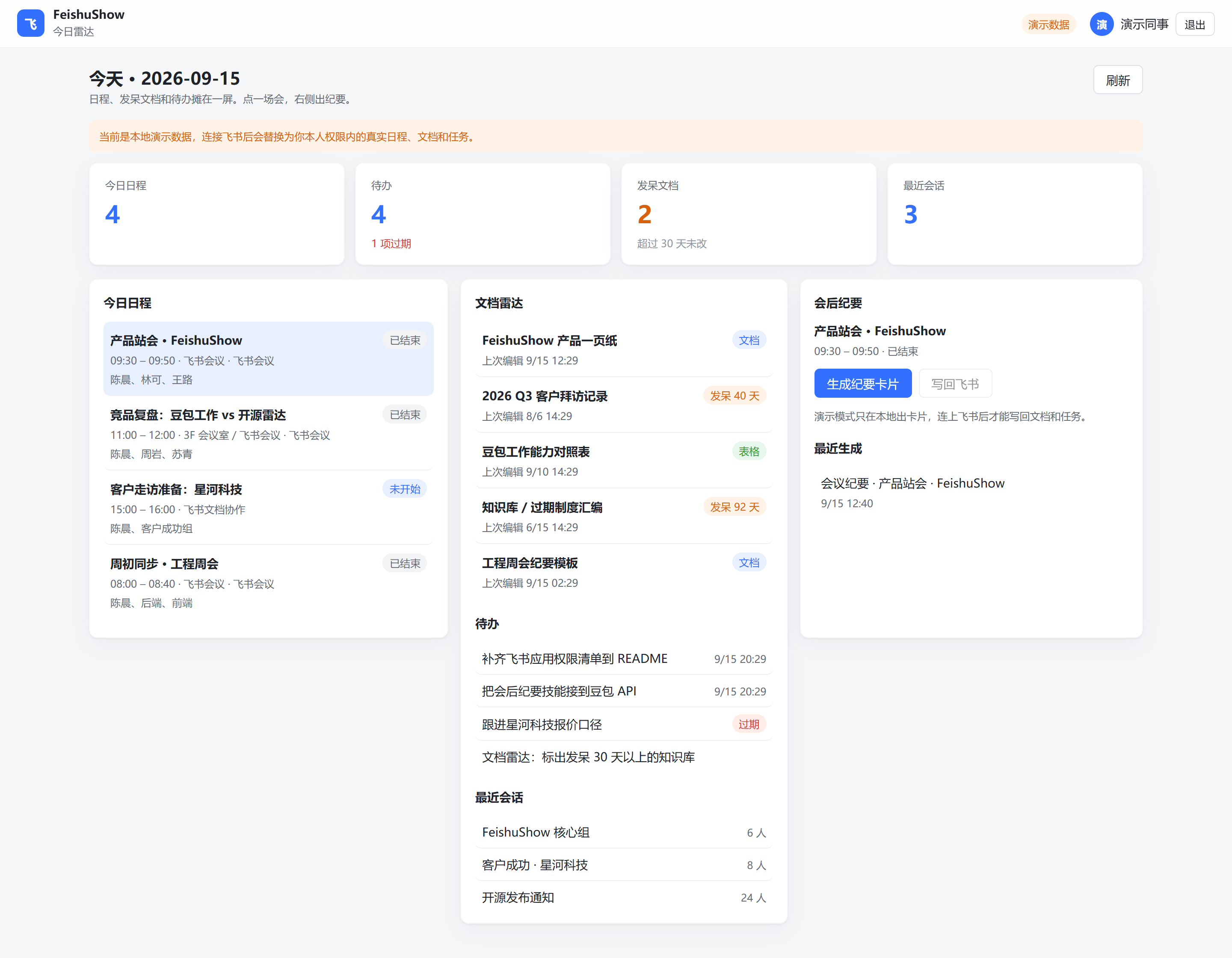Open chat FeishuShow 核心组

click(624, 832)
